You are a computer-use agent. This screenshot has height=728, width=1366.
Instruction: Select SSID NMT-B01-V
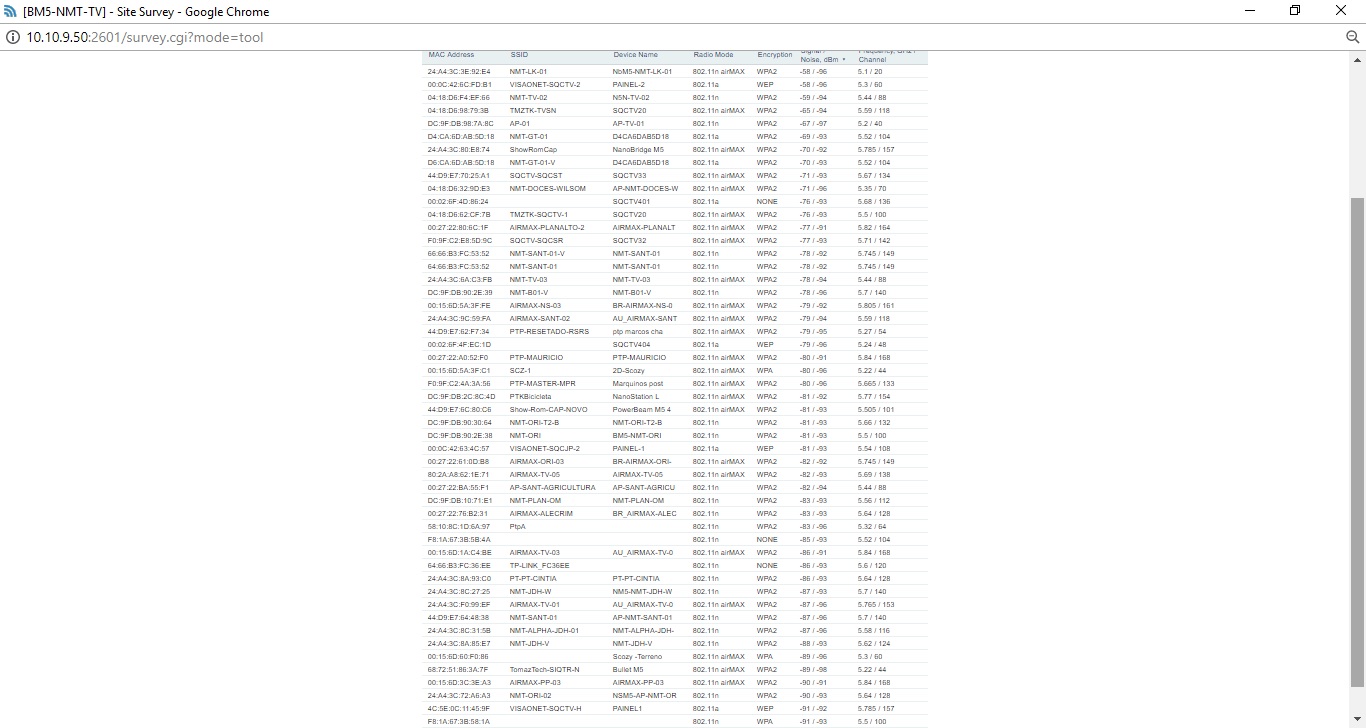[528, 293]
